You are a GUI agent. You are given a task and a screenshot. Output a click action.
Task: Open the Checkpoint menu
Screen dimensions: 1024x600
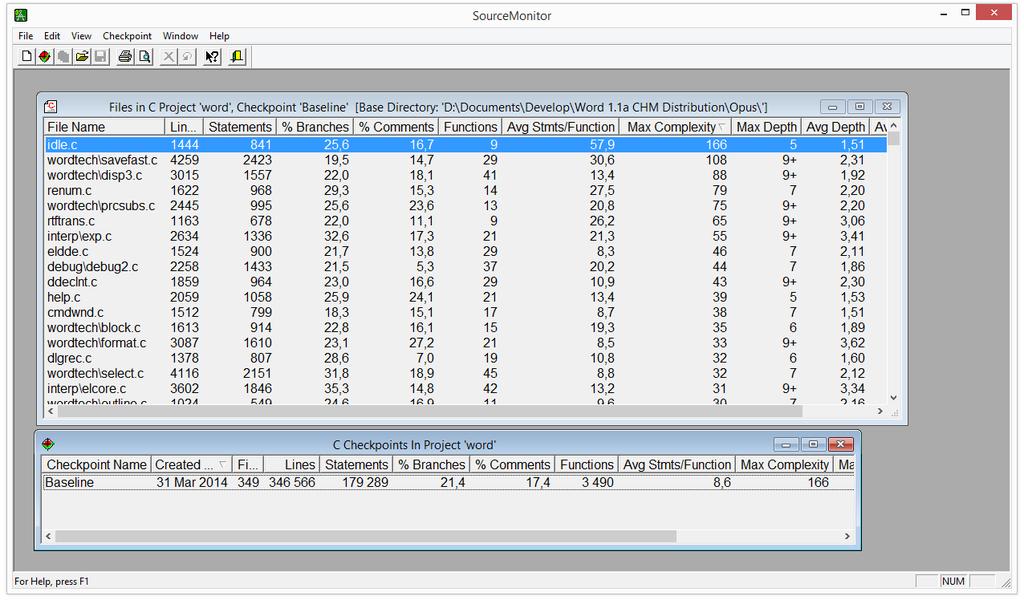(127, 36)
